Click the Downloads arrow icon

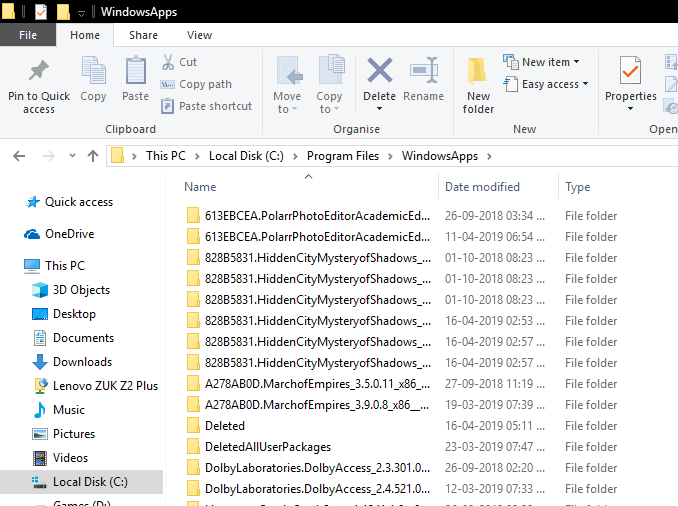point(40,362)
